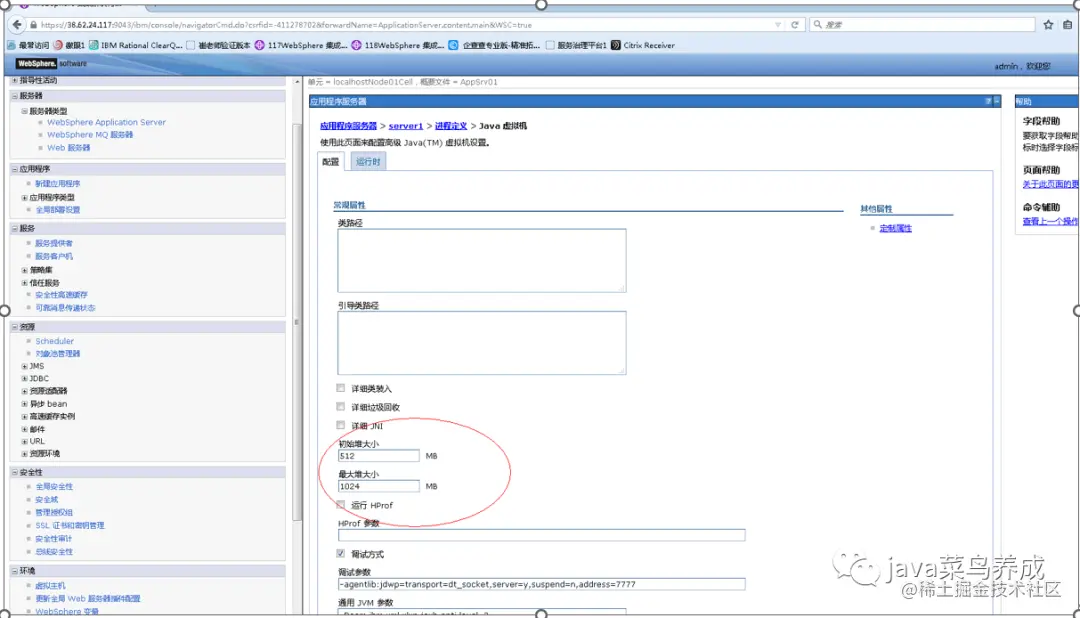Open the 118WebSphere bookmark
The height and width of the screenshot is (618, 1080).
[x=398, y=45]
